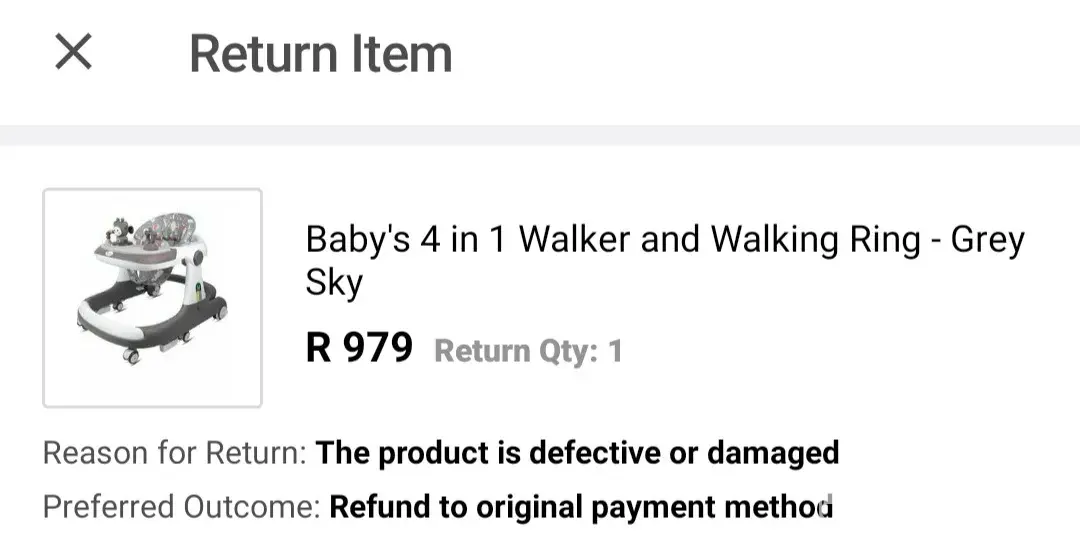Choose "Refund to original payment method" text
1080x546 pixels.
(581, 507)
